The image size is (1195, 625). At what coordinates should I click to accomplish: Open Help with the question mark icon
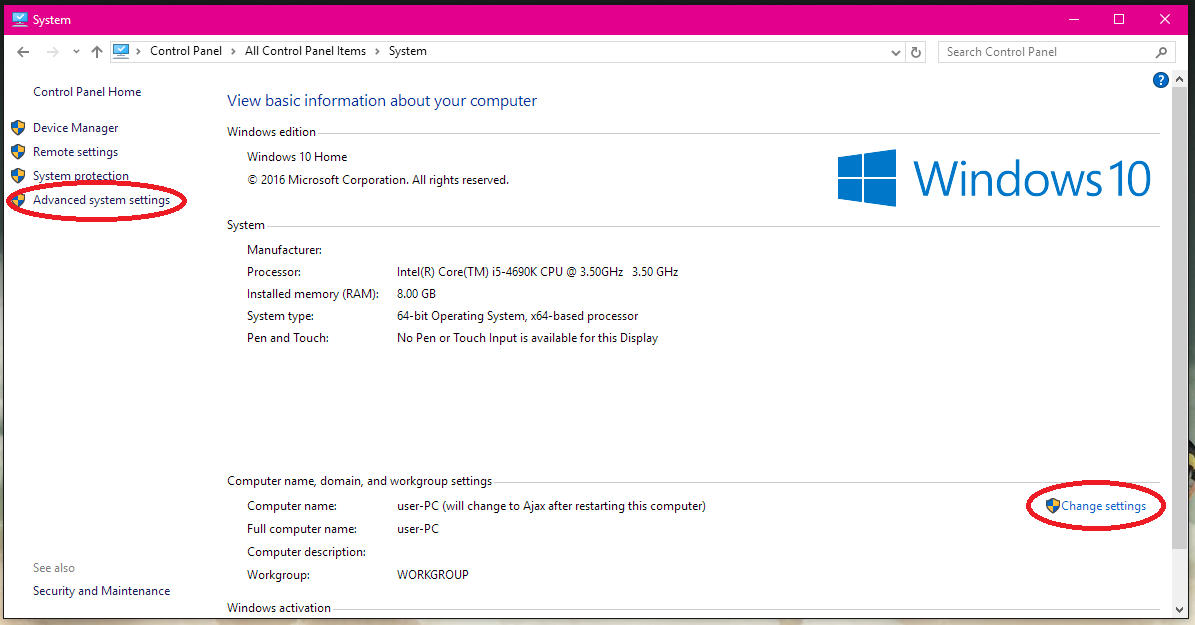(x=1161, y=80)
